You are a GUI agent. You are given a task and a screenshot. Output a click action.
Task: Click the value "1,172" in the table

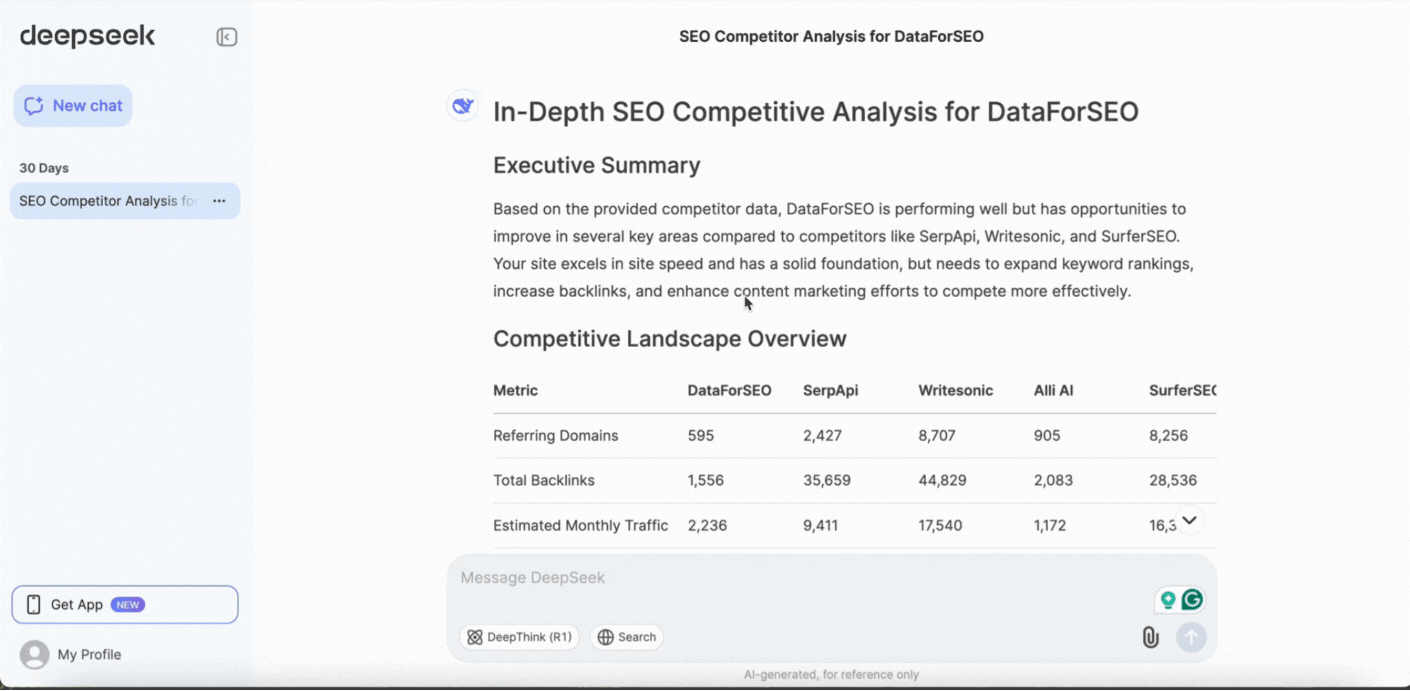point(1052,526)
